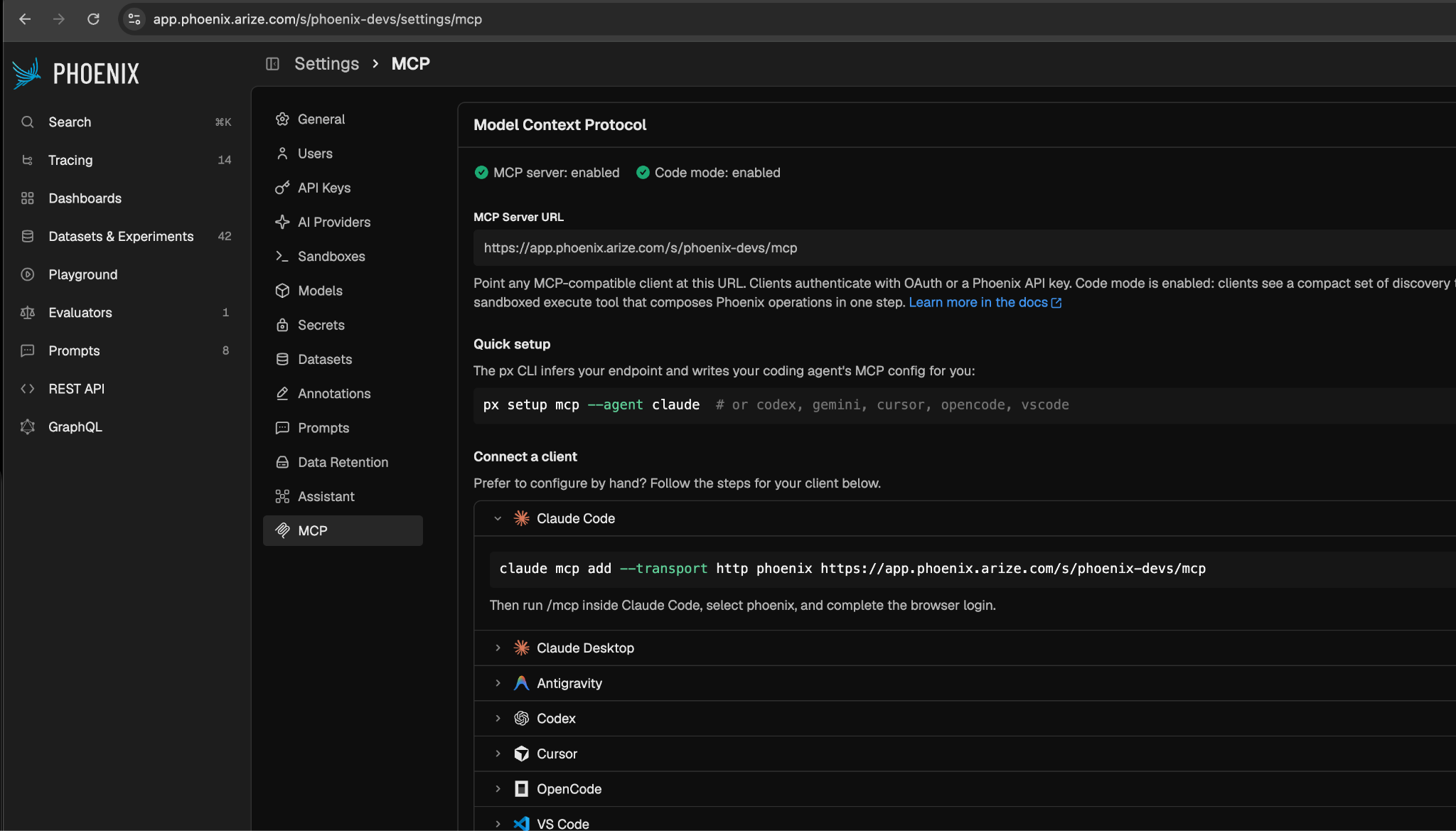Click the MCP Server URL field

coord(964,248)
